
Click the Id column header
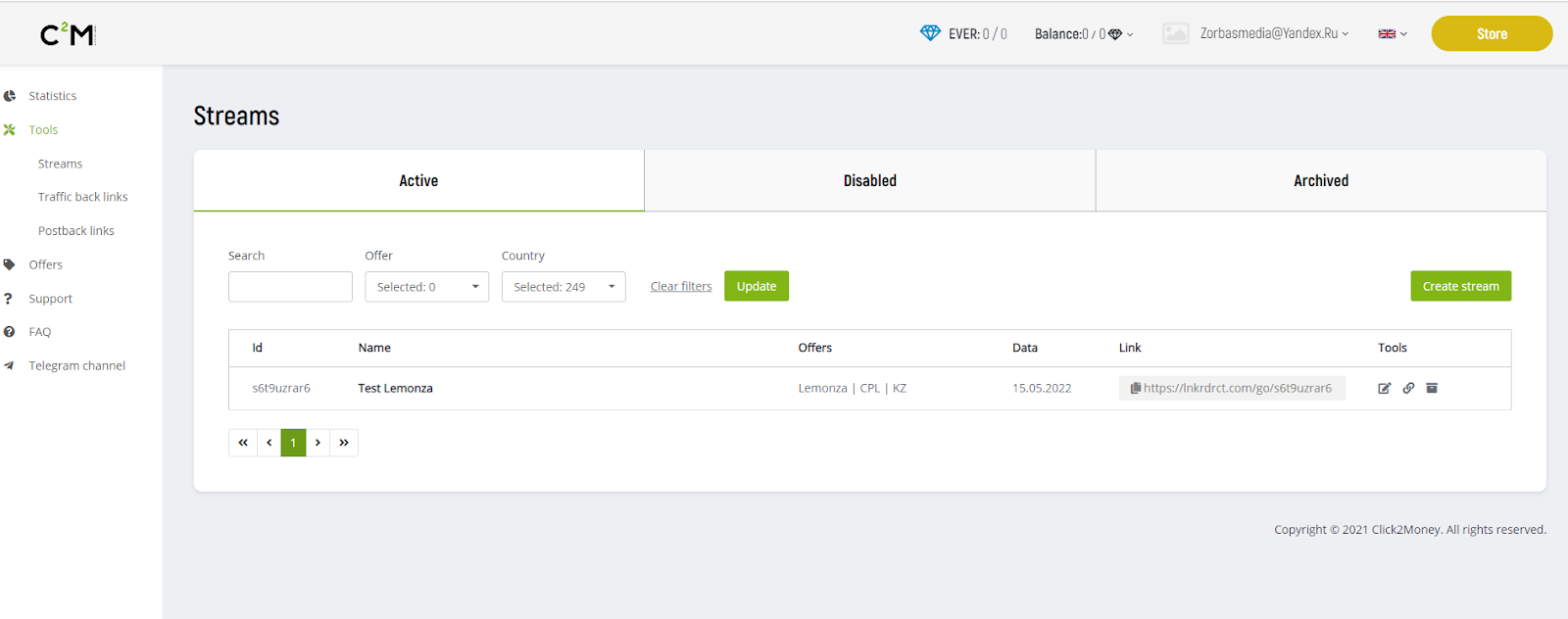click(x=258, y=348)
